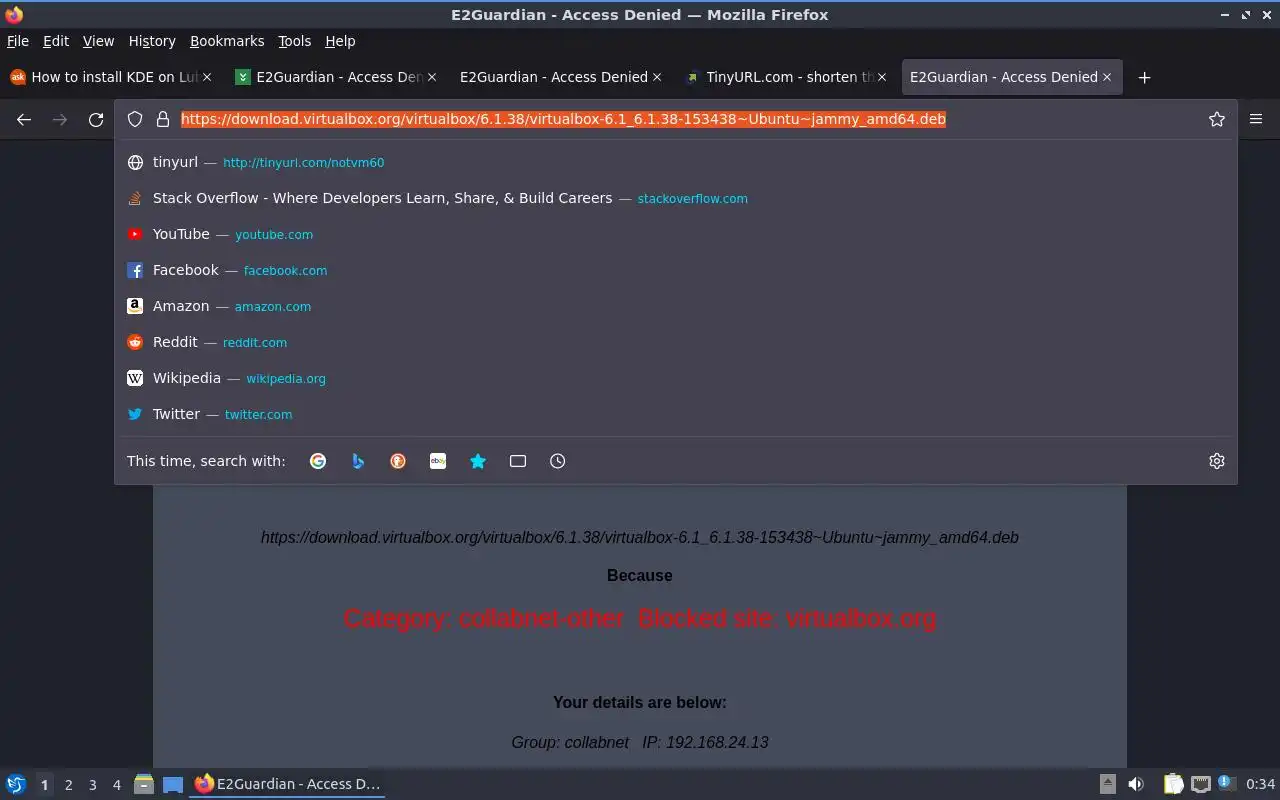Click the blocked URL text on page

click(x=640, y=537)
